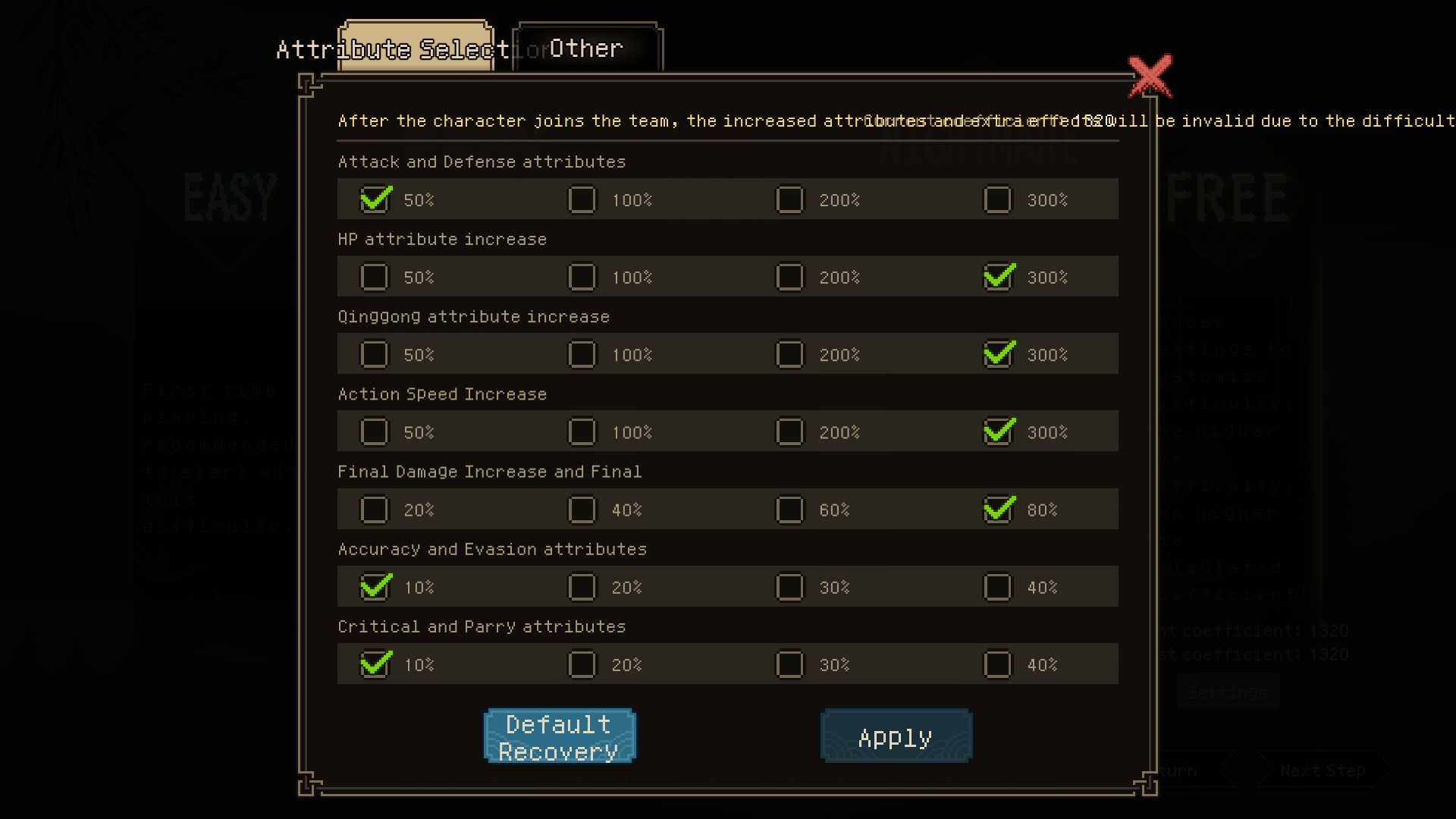Pick 20% Critical and Parry attributes
The width and height of the screenshot is (1456, 819).
(582, 665)
